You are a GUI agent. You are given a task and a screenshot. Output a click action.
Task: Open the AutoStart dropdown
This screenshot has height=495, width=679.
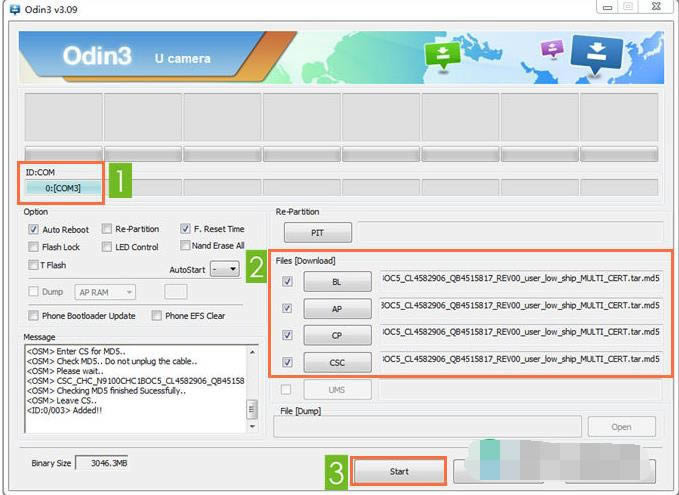click(x=227, y=269)
